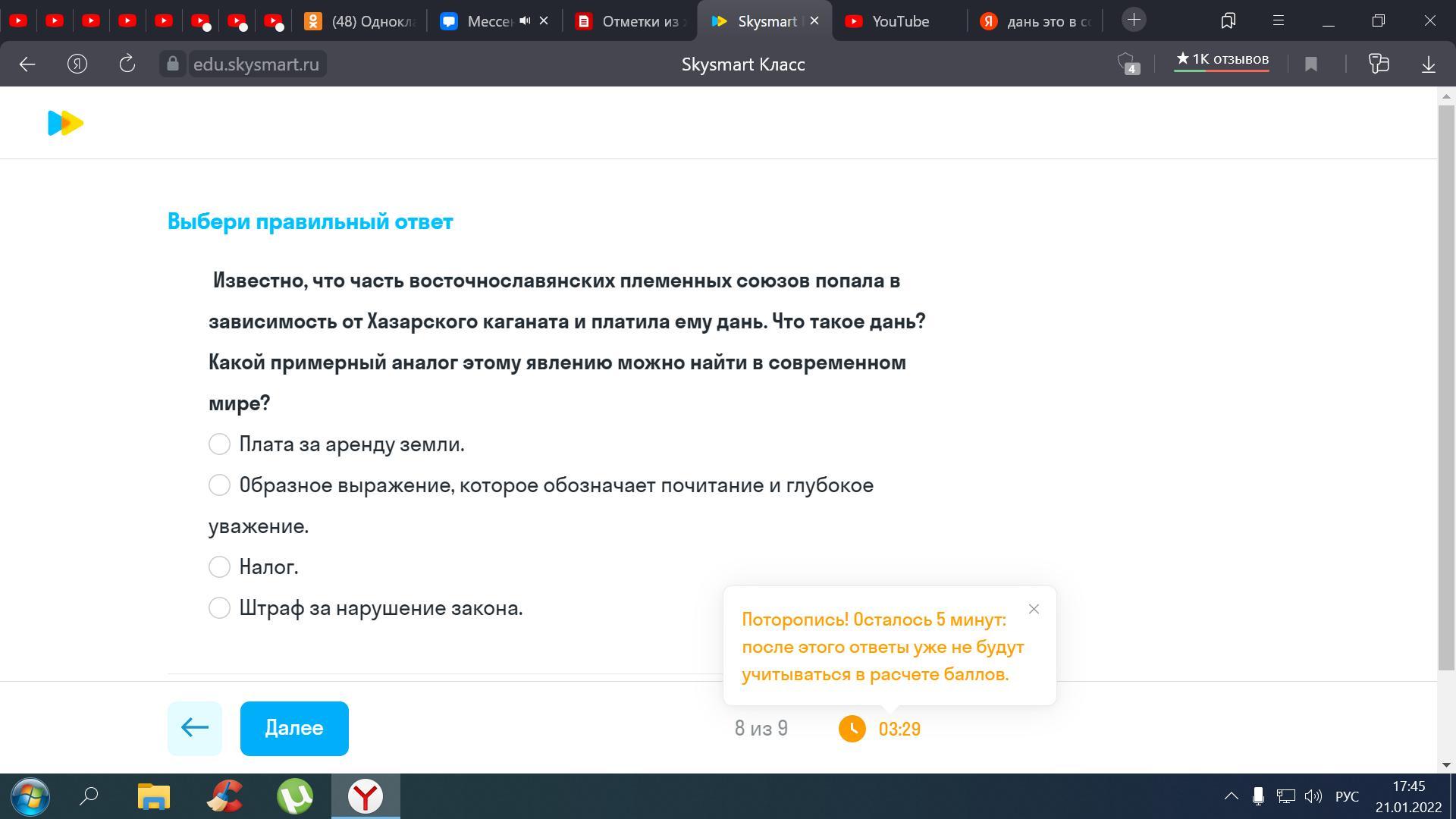
Task: Close the 'Поторопись!' time warning popup
Action: click(1034, 609)
